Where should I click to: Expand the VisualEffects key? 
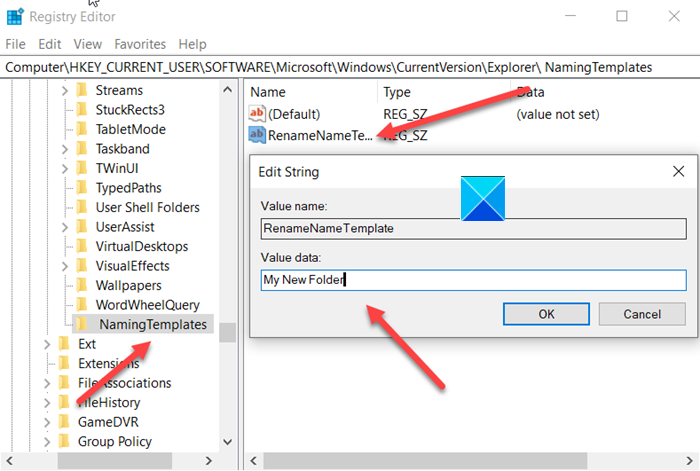click(x=65, y=267)
